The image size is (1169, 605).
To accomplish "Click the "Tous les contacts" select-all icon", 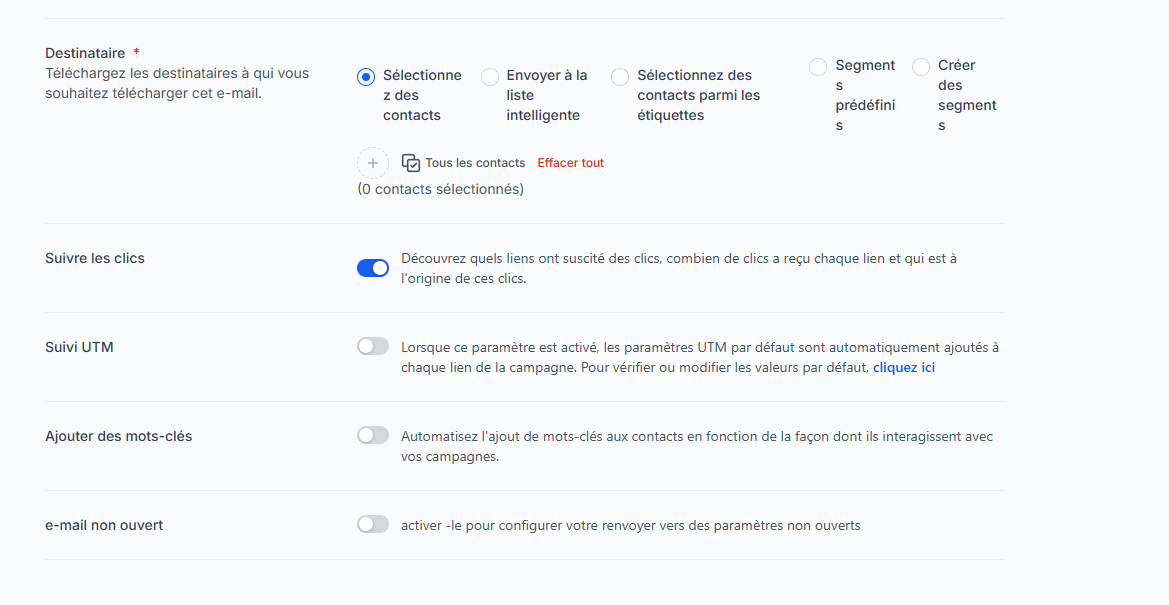I will pyautogui.click(x=410, y=163).
